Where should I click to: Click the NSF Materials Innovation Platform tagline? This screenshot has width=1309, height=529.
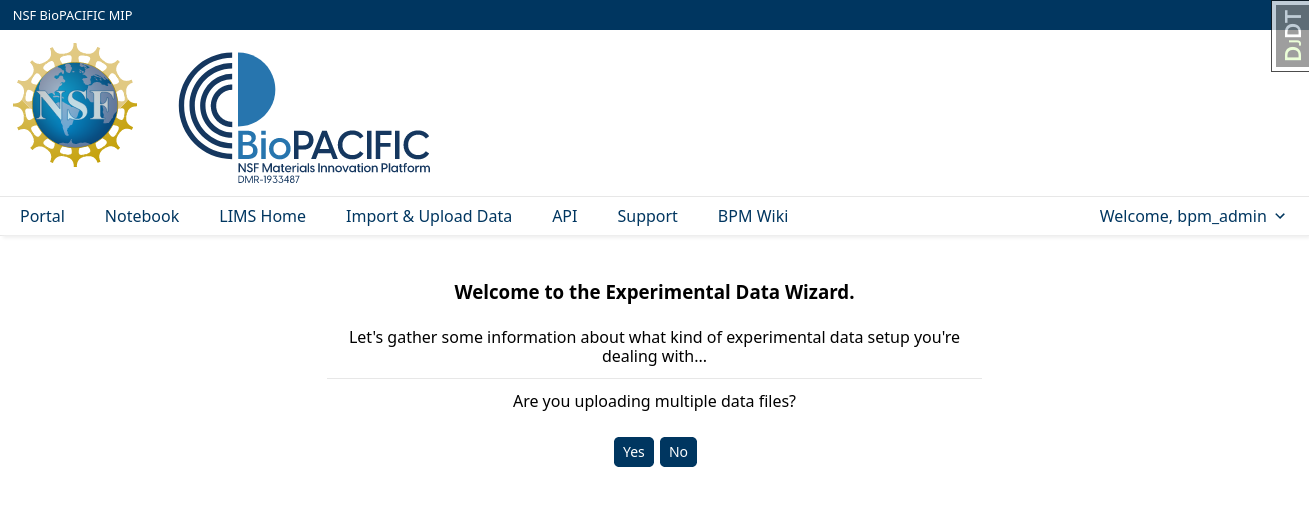[334, 168]
